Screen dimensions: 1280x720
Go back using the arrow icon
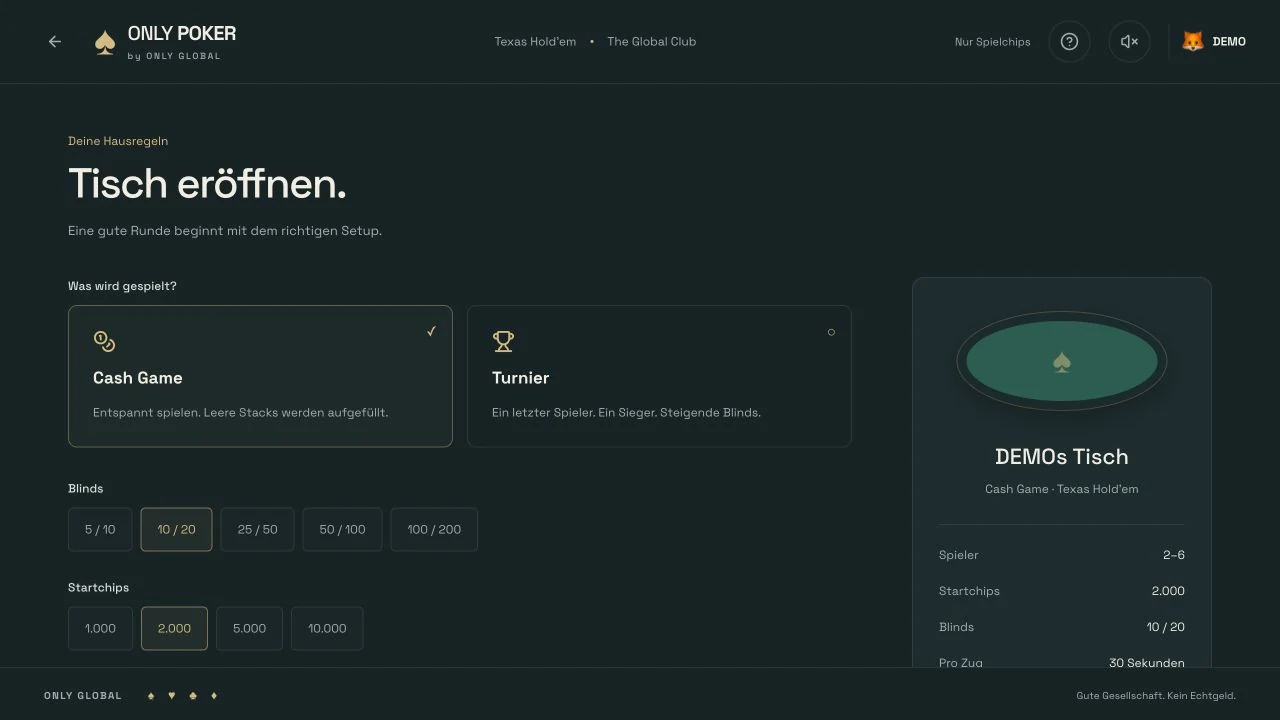pos(55,42)
